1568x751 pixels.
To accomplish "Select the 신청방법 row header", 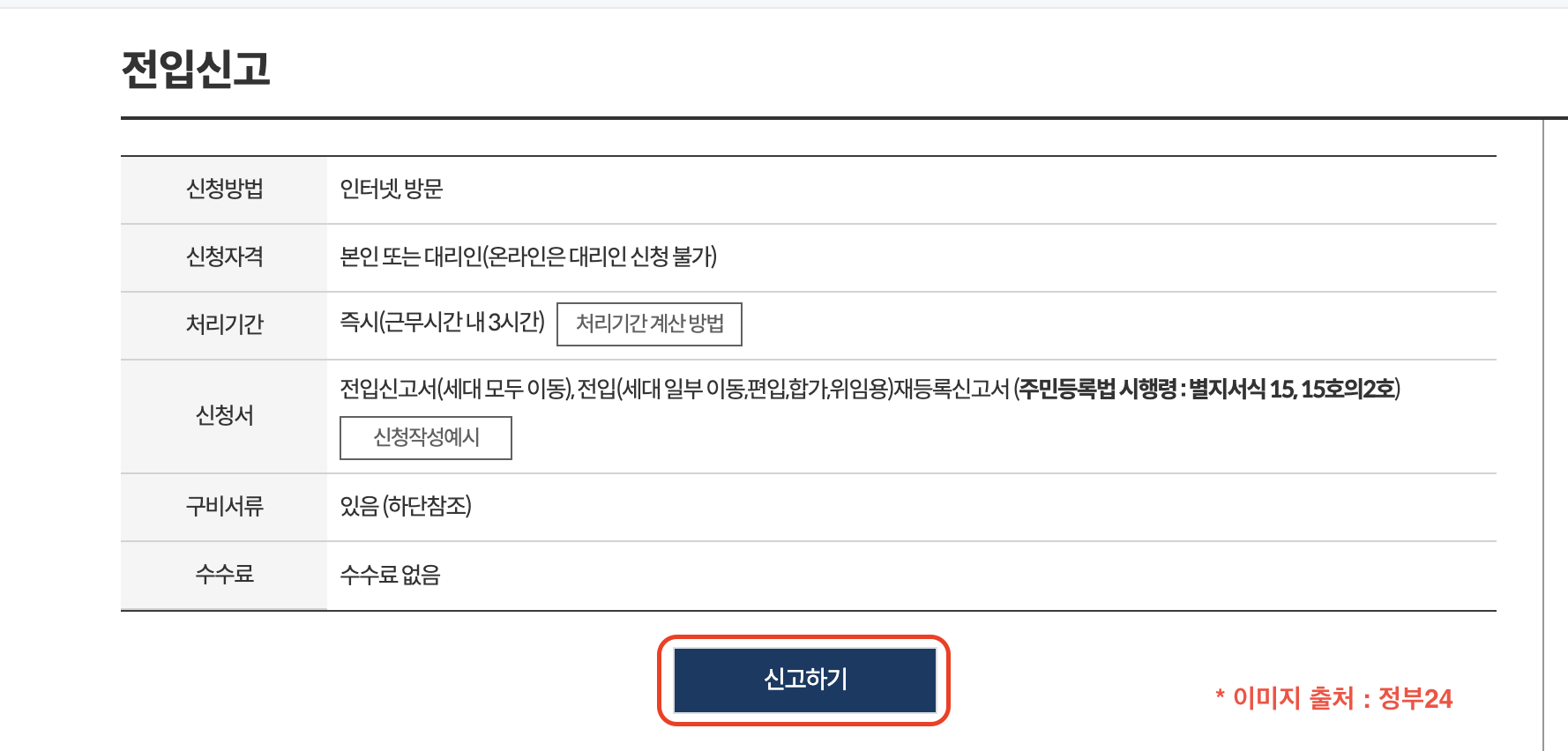I will coord(222,189).
